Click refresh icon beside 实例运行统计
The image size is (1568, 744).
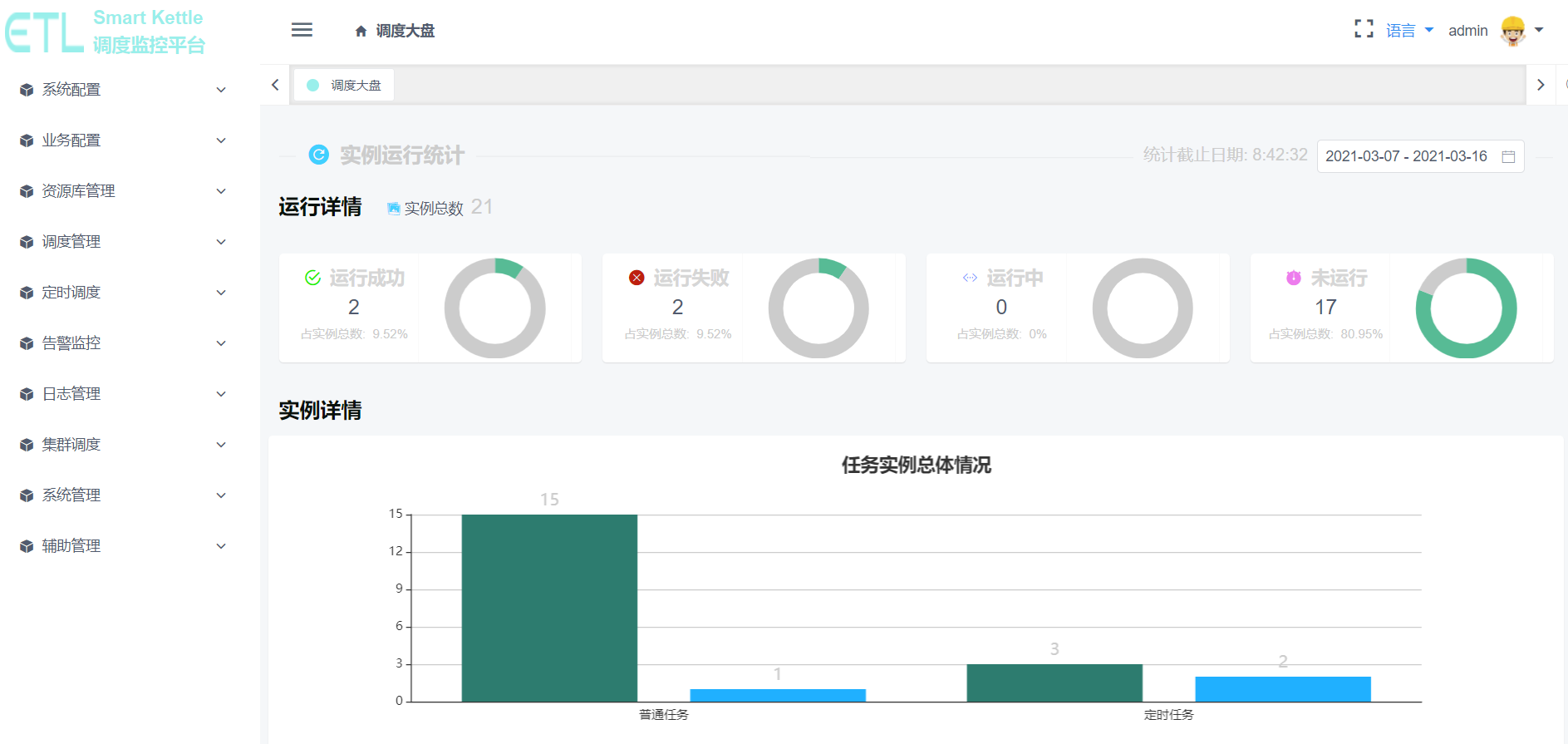pyautogui.click(x=318, y=155)
